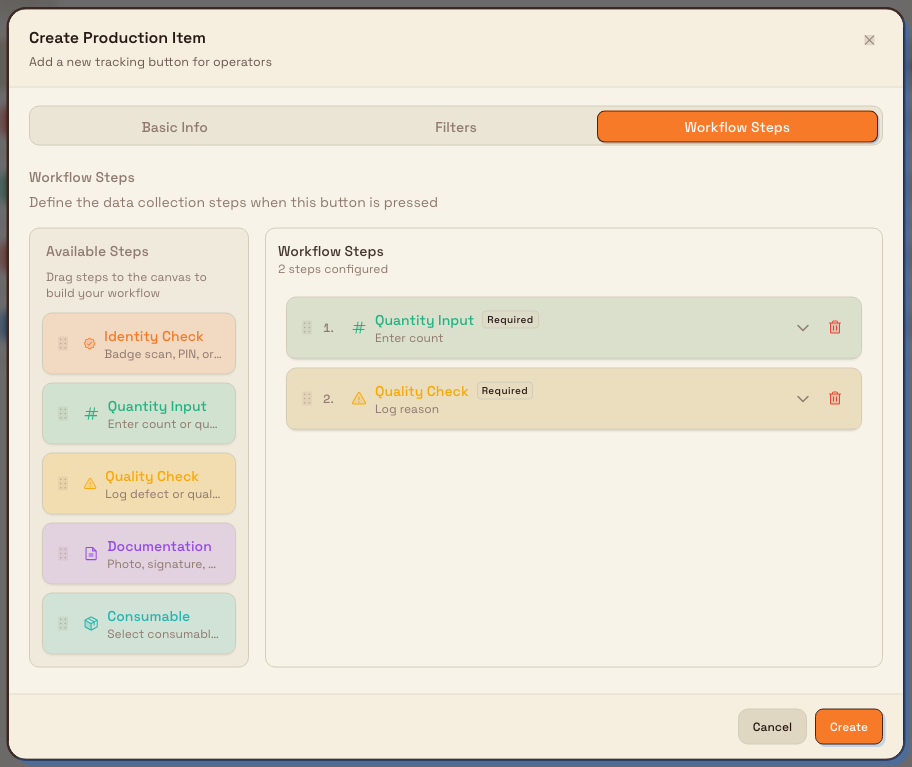Click the "Add a new tracking button" subtitle

[x=150, y=62]
